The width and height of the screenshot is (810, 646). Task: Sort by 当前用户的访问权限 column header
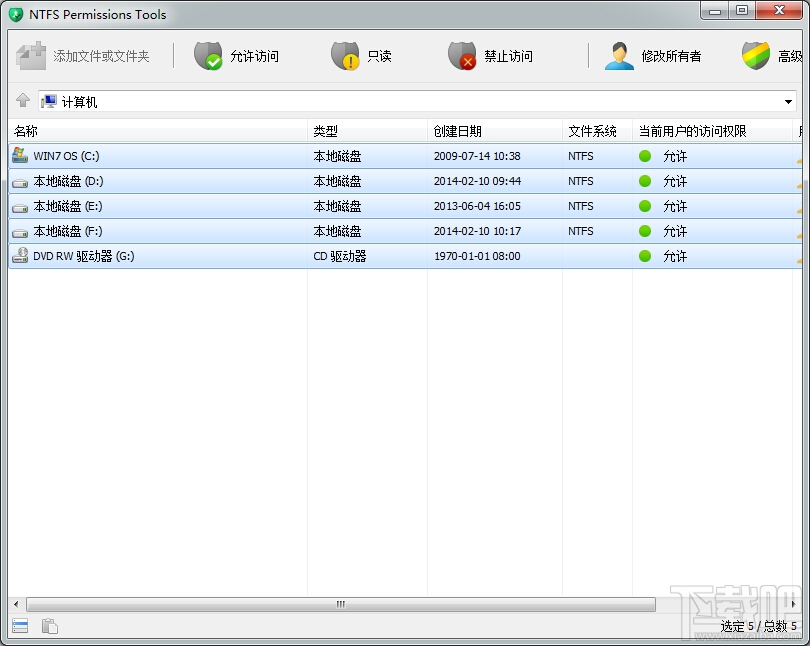[713, 131]
